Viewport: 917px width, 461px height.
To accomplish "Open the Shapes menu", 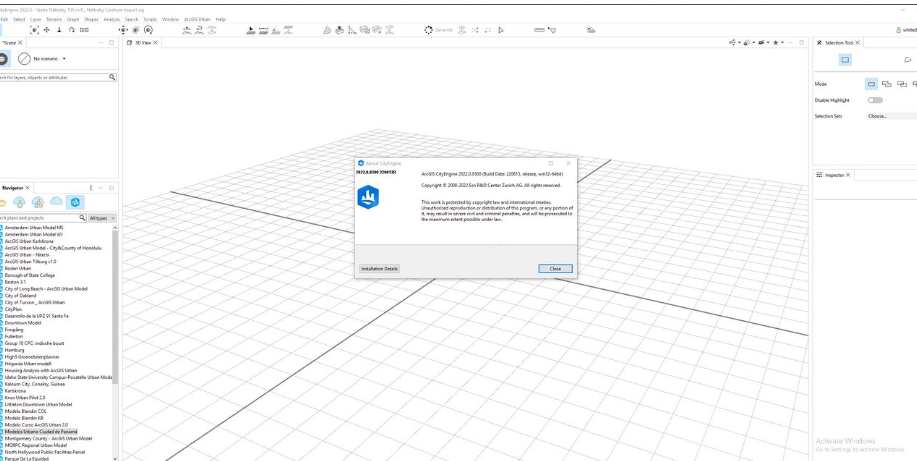I will click(x=91, y=19).
